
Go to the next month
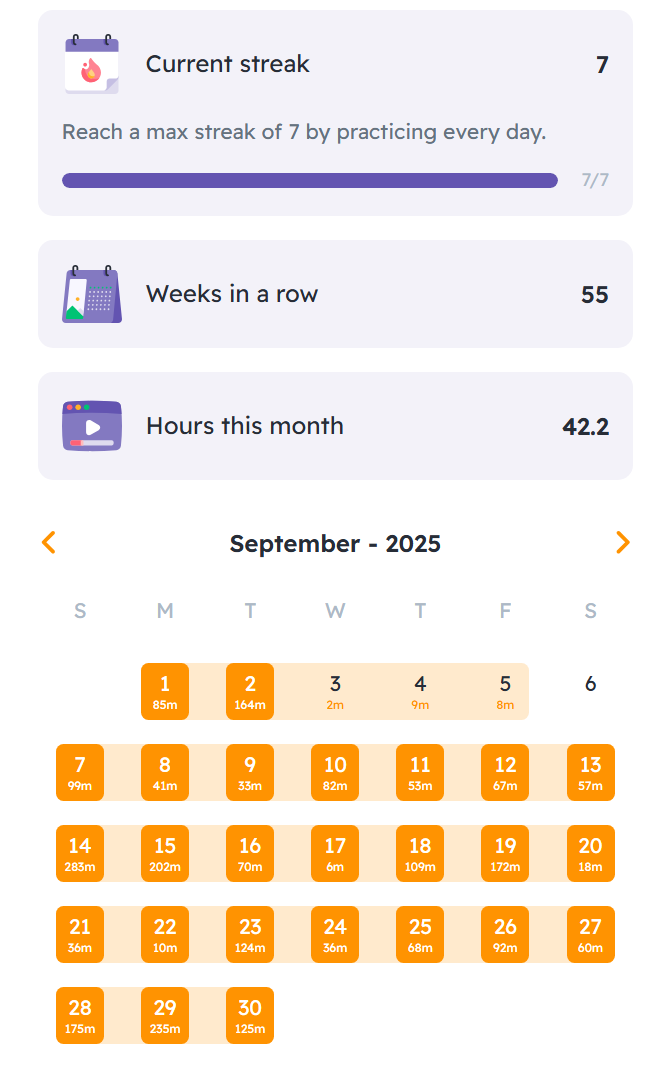click(x=622, y=543)
